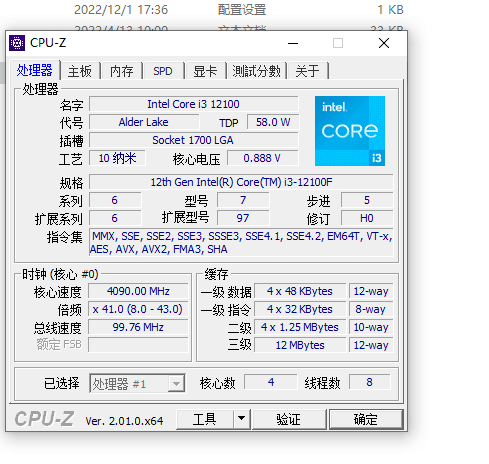Open the 内存 tab
The image size is (489, 464).
coord(122,71)
